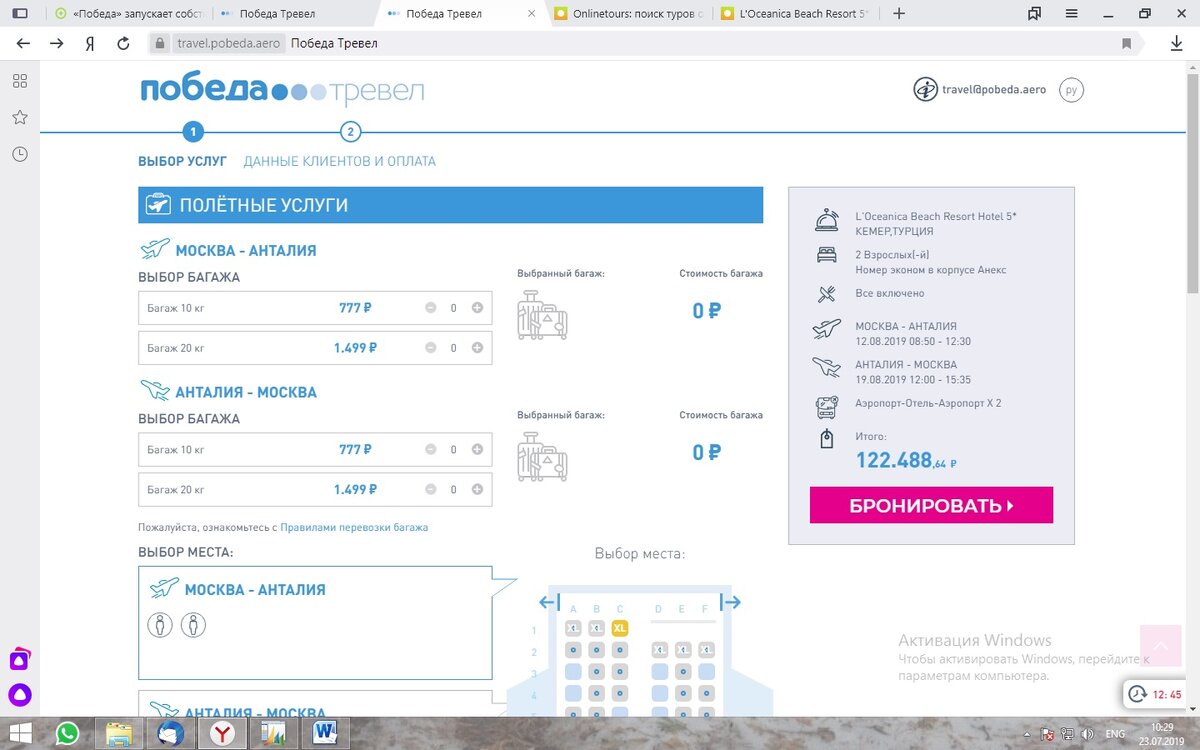1200x750 pixels.
Task: Click the БРОНИРОВАТЬ booking button
Action: [x=931, y=505]
